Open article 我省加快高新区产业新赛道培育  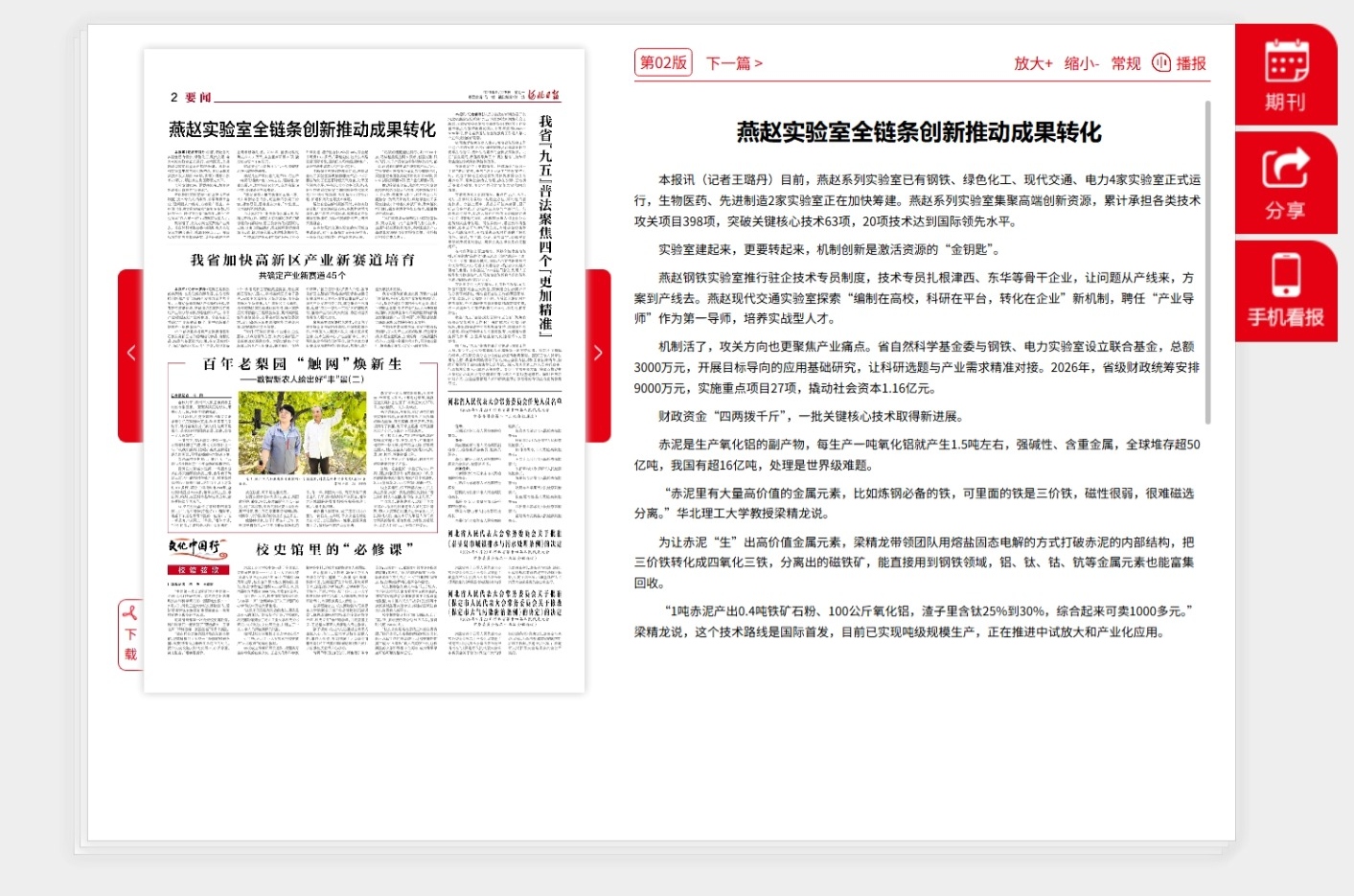click(303, 260)
